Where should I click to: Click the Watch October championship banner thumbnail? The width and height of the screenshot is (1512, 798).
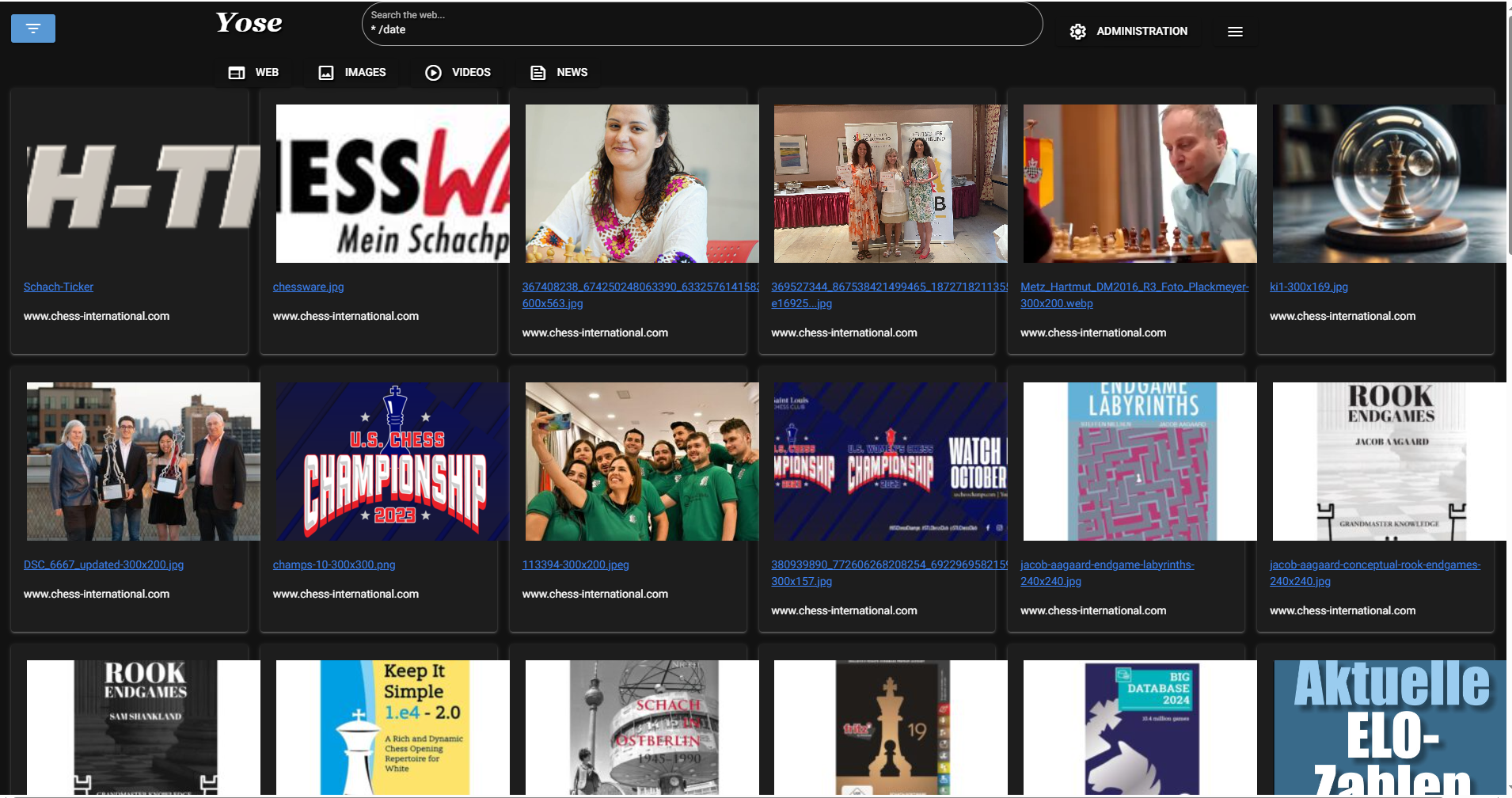891,462
